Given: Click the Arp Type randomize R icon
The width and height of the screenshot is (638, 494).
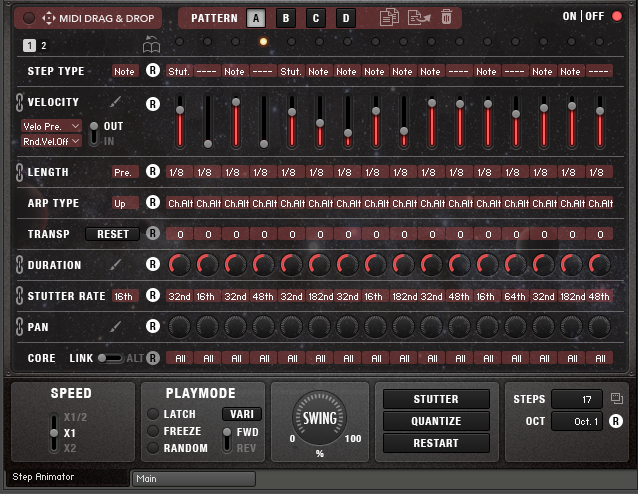Looking at the screenshot, I should [x=153, y=202].
